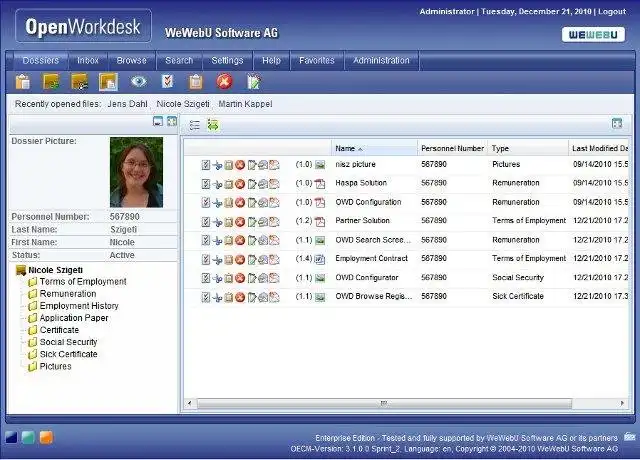Click PDF file icon beside Haspa Solution
The height and width of the screenshot is (460, 640).
click(320, 184)
